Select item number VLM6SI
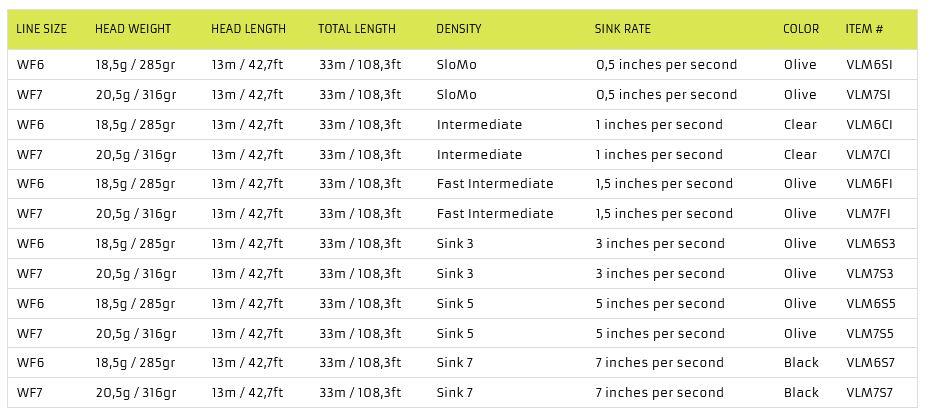The height and width of the screenshot is (415, 929). pos(869,65)
